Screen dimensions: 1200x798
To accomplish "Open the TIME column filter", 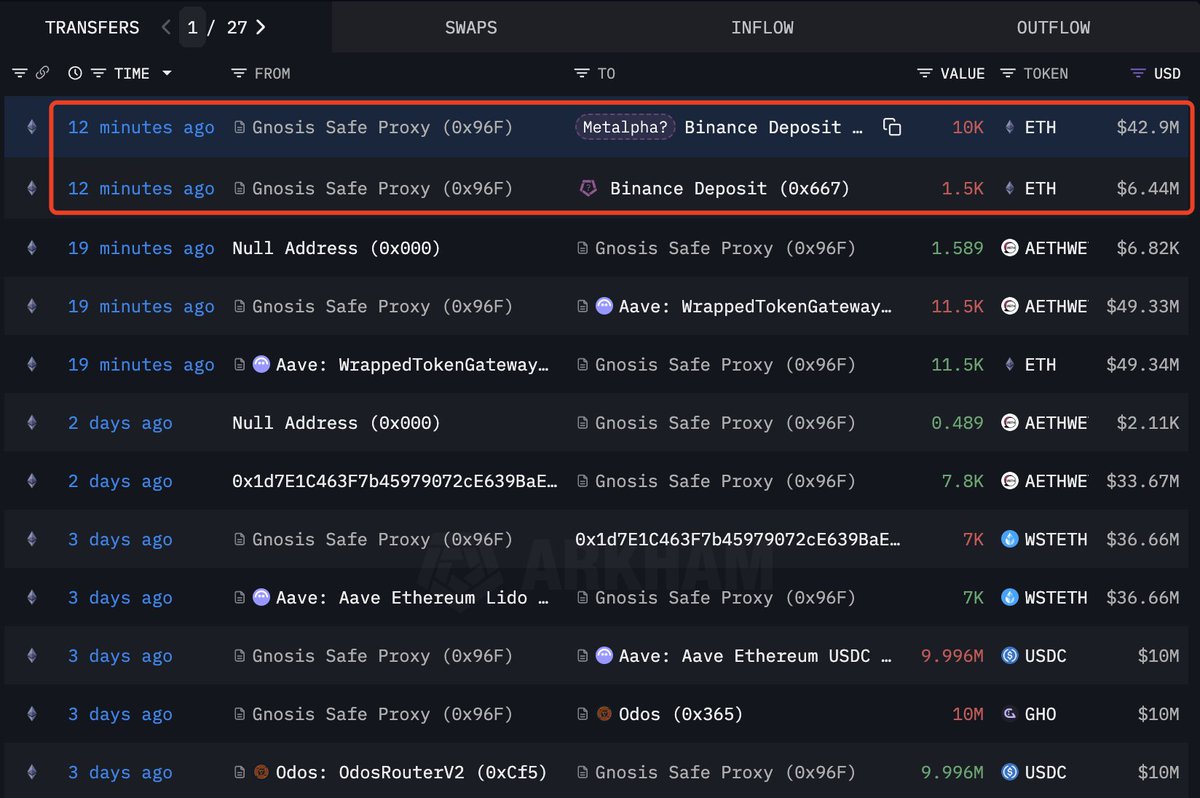I will (98, 73).
